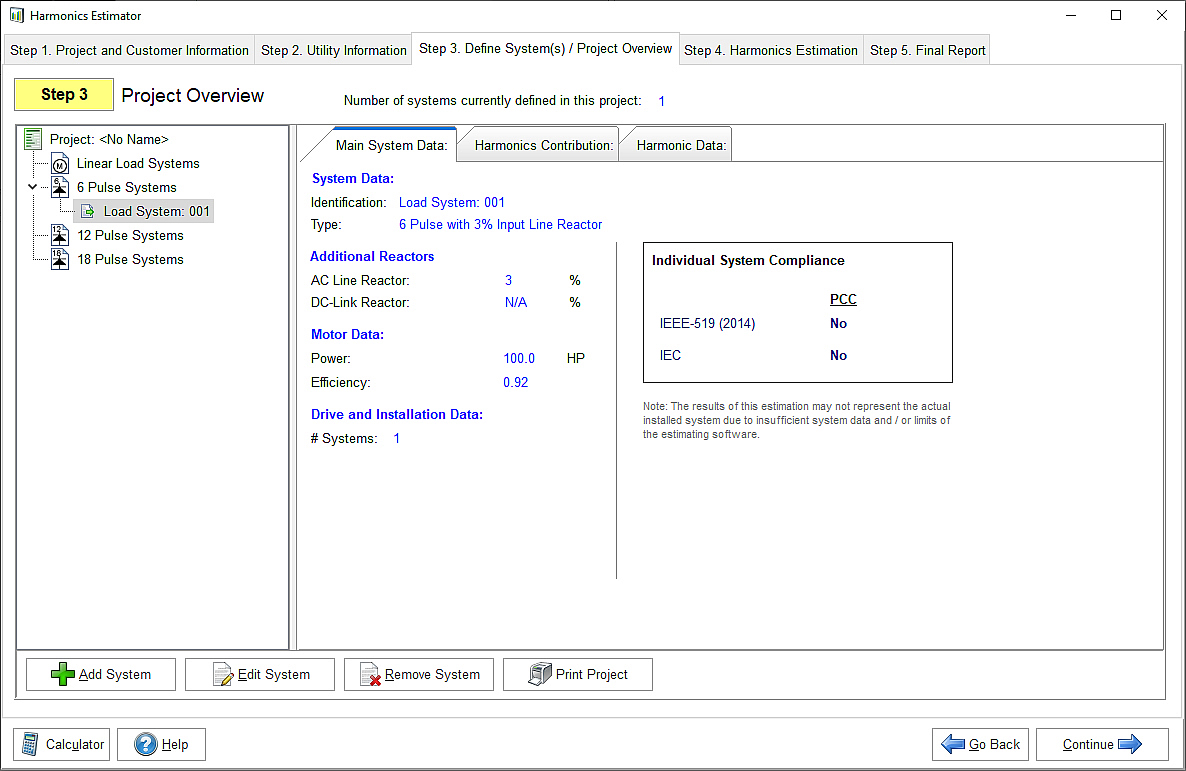
Task: Click the Edit System button
Action: [262, 674]
